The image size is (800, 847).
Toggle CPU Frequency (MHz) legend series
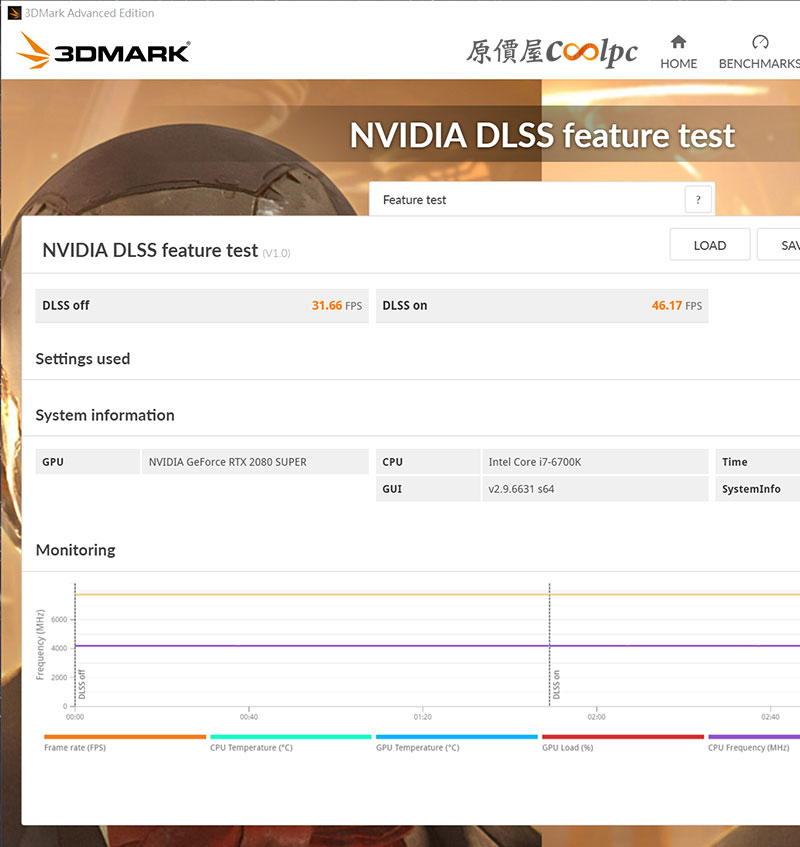(x=754, y=743)
